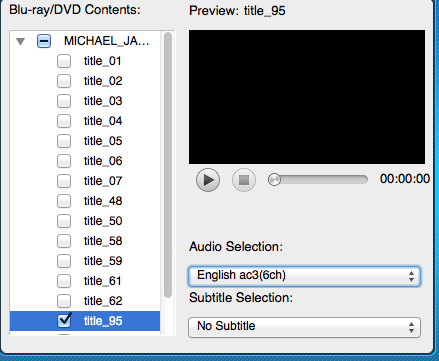The image size is (439, 361).
Task: Click the 00:00:00 playback time readout
Action: tap(405, 179)
